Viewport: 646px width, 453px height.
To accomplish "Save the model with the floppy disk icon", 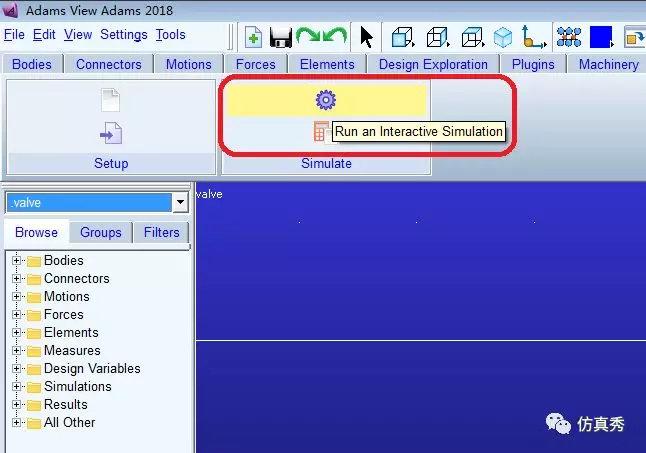I will (281, 37).
